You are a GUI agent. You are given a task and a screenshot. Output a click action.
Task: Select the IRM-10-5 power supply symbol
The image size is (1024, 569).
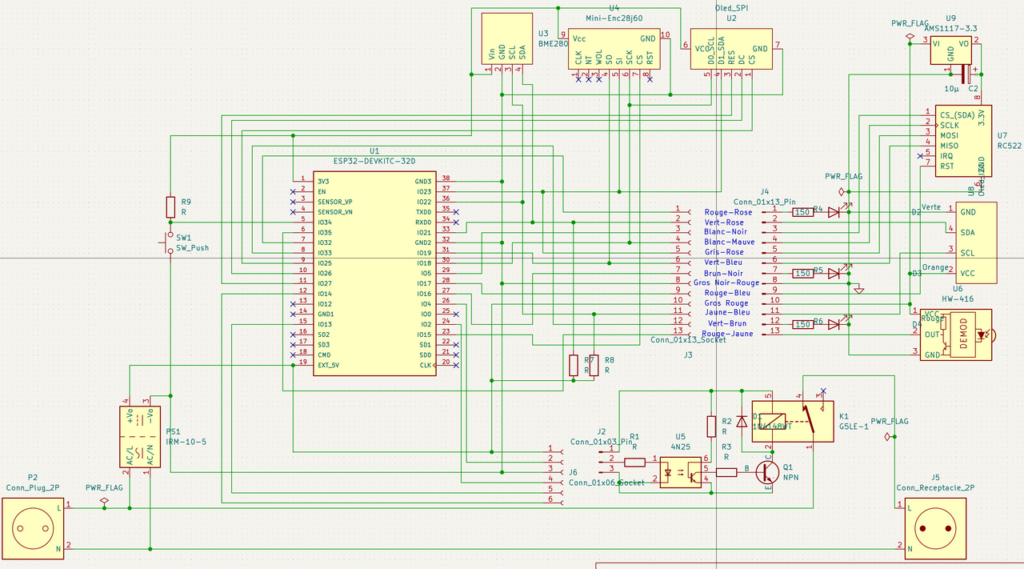coord(140,436)
